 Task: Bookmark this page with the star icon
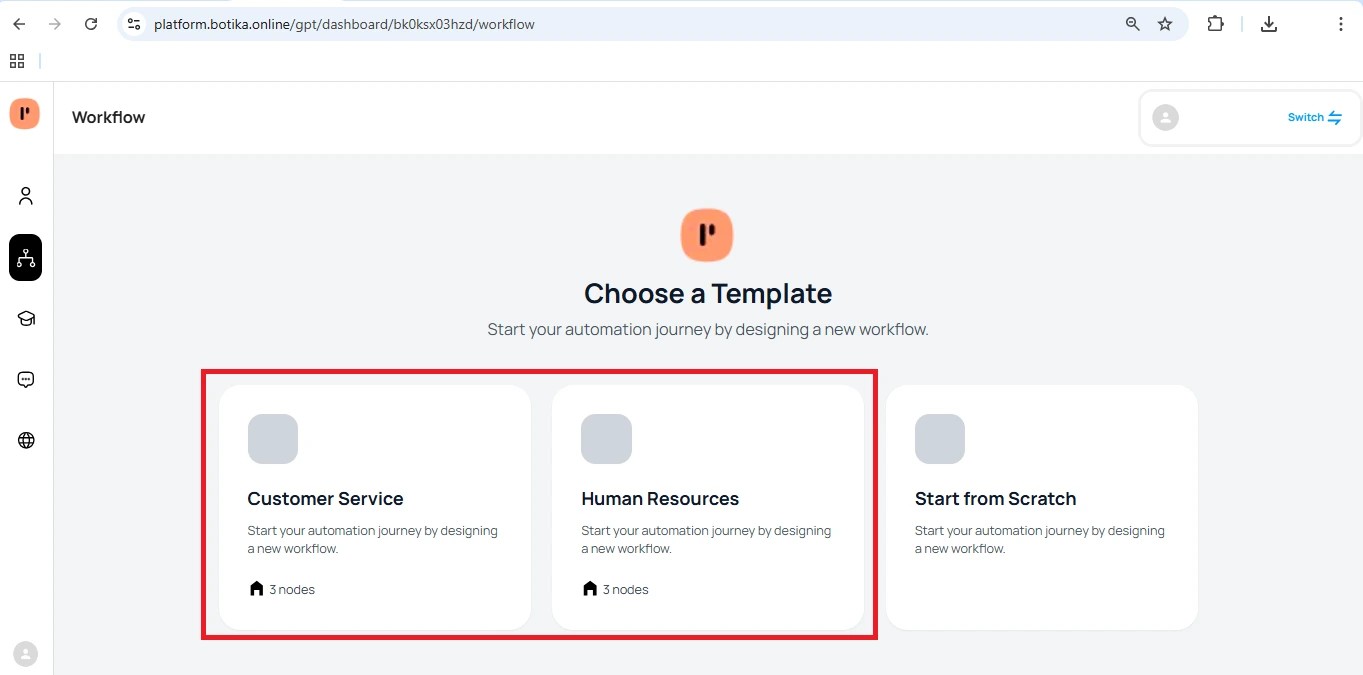point(1165,24)
